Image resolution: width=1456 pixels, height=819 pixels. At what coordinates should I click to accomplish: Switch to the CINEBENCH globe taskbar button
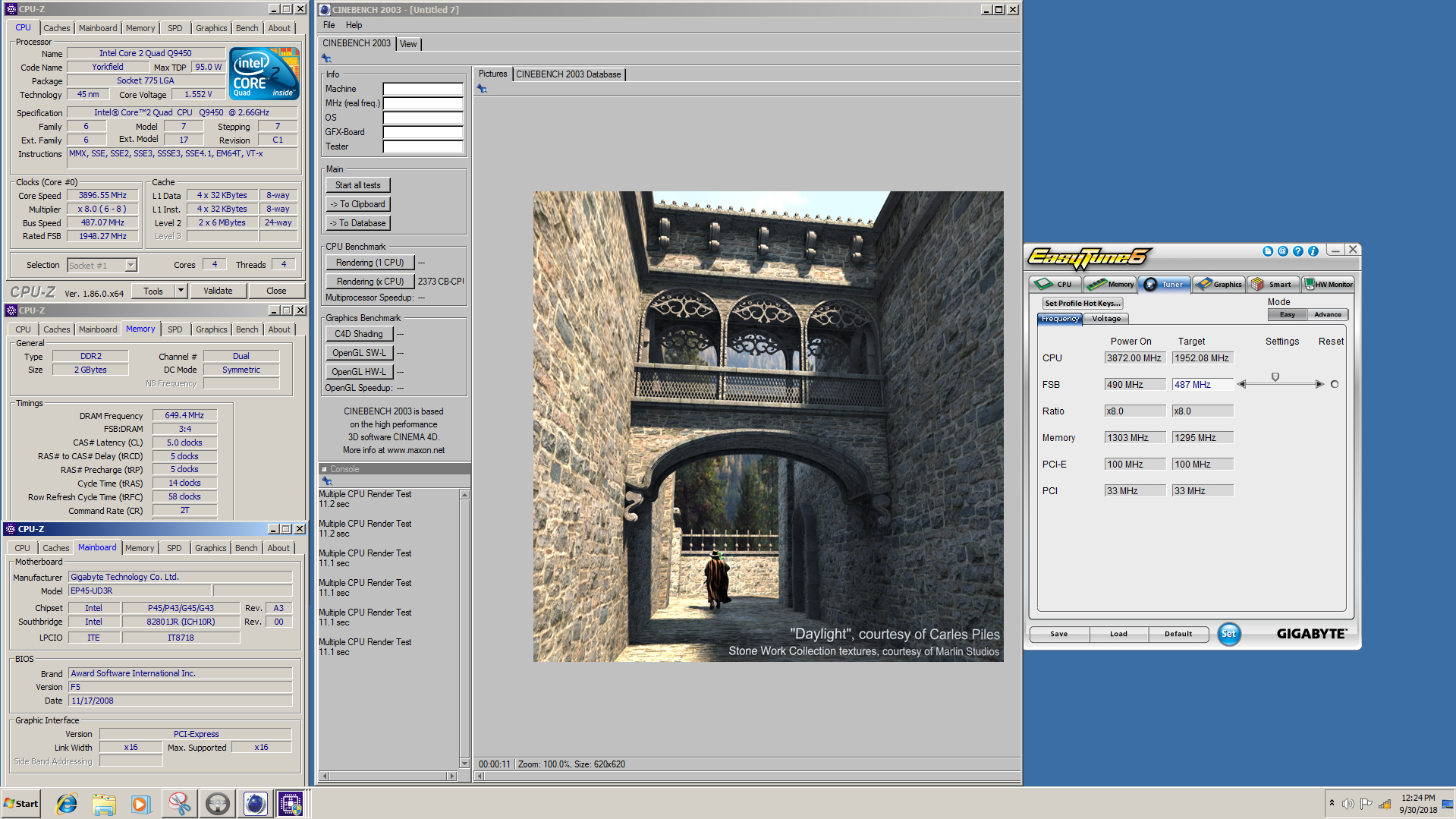256,804
